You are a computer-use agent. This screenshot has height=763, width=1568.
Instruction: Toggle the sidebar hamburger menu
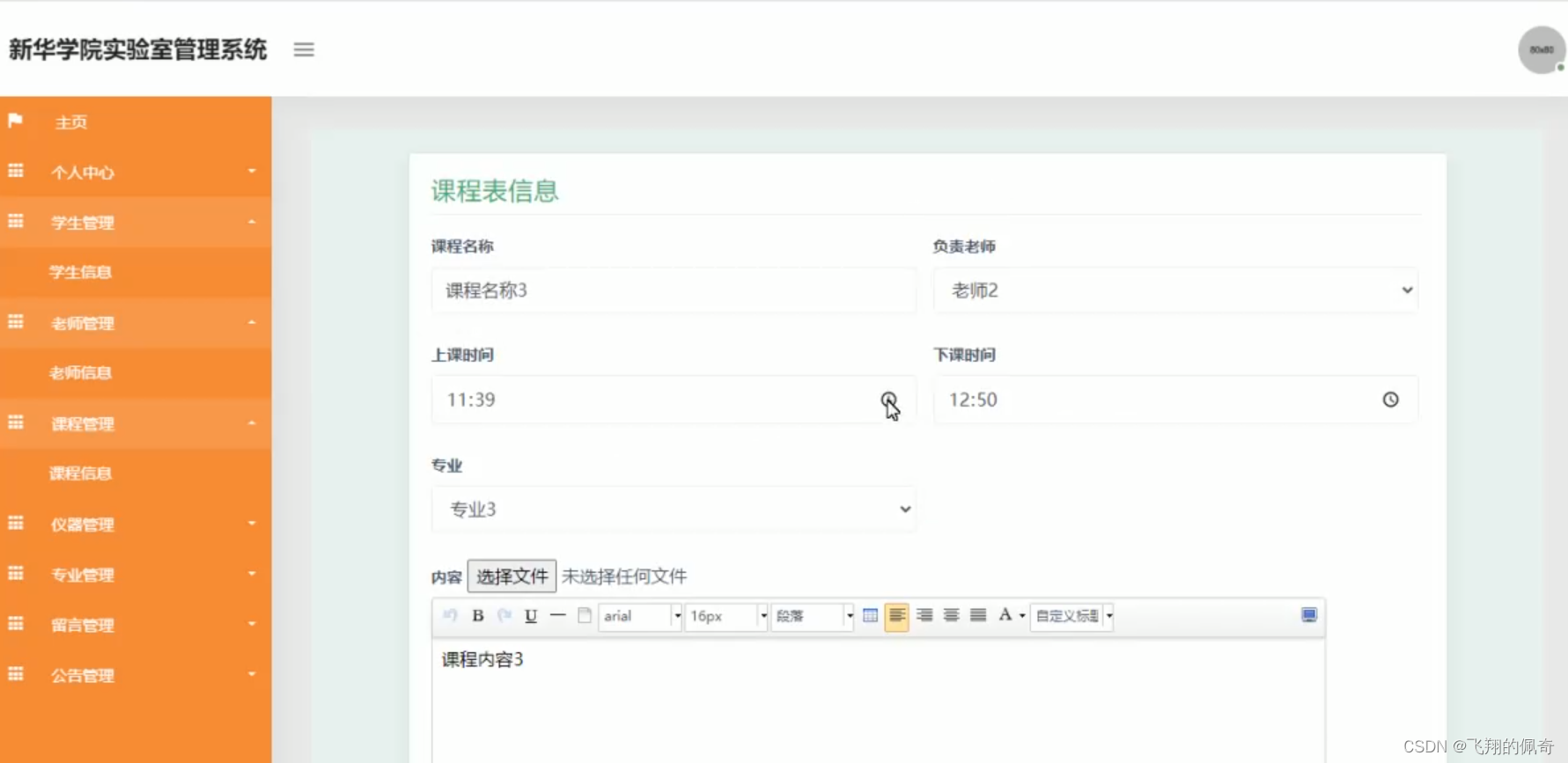[304, 49]
